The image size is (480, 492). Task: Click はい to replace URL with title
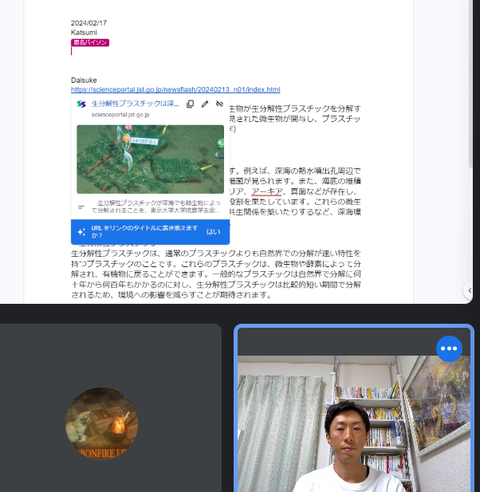[x=213, y=232]
